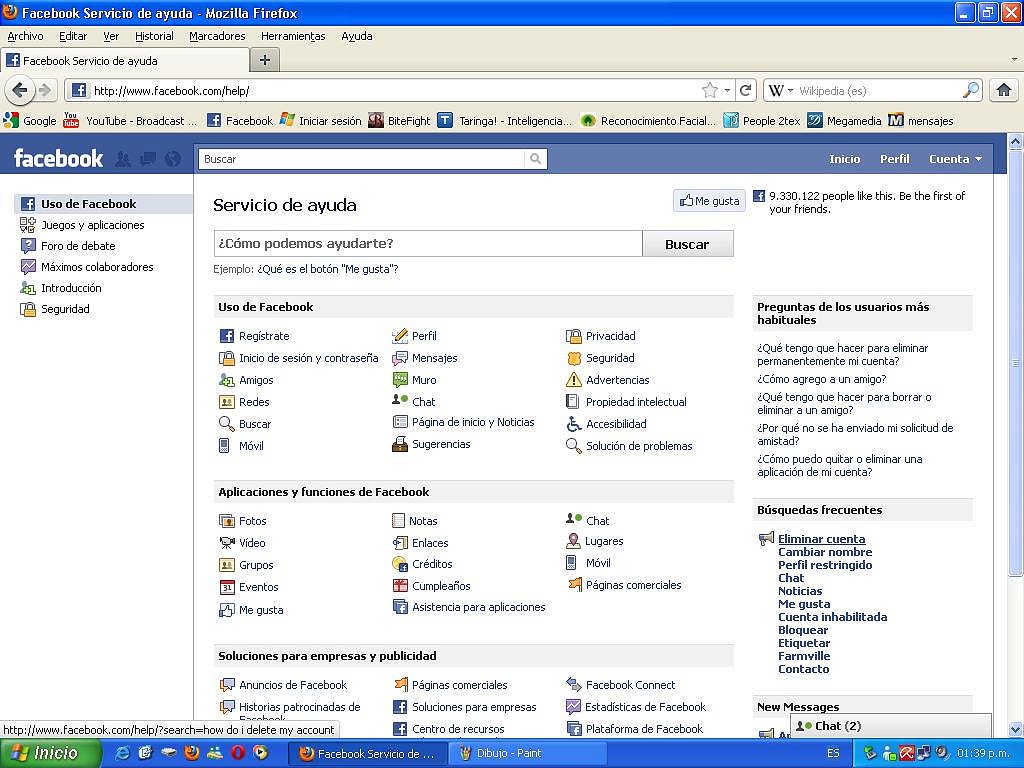Screen dimensions: 1024x768
Task: Click the Me gusta like button
Action: tap(709, 200)
